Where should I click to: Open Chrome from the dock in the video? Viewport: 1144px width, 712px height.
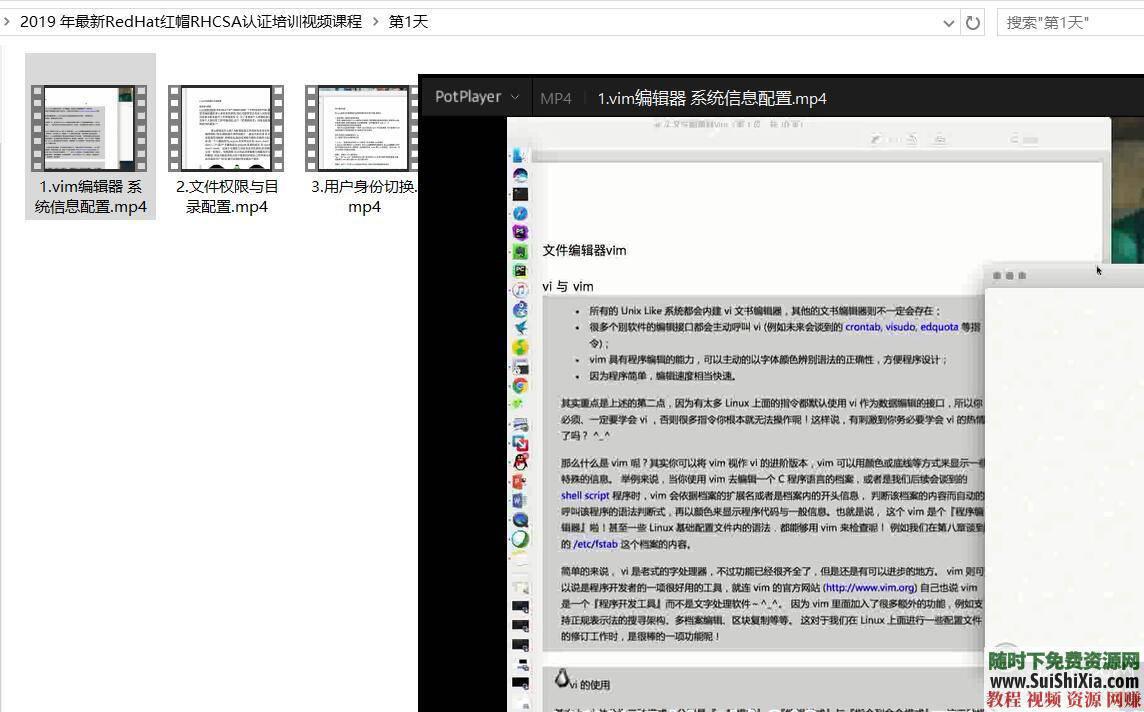click(522, 385)
